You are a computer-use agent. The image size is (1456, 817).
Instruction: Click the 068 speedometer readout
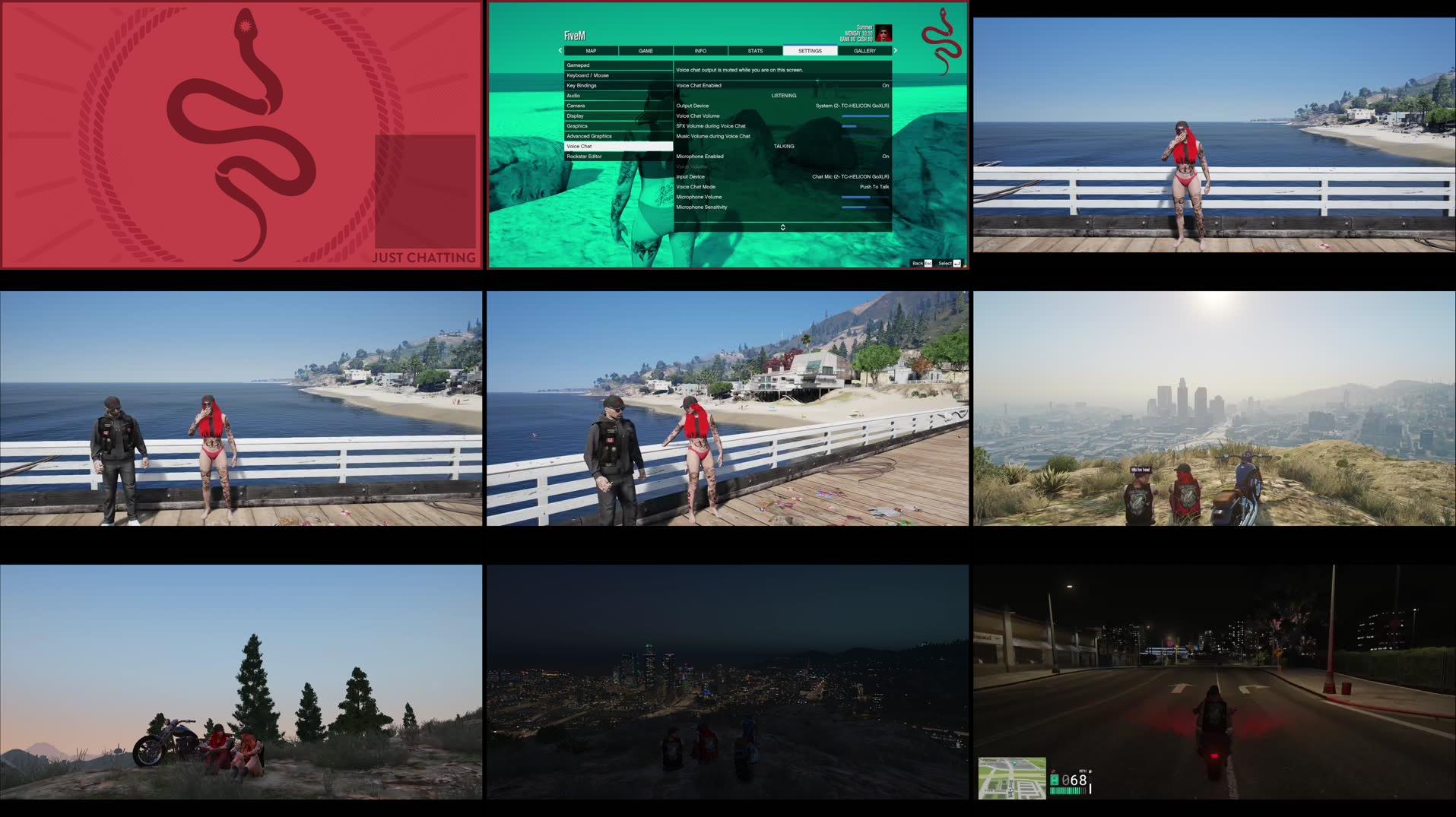click(1074, 781)
